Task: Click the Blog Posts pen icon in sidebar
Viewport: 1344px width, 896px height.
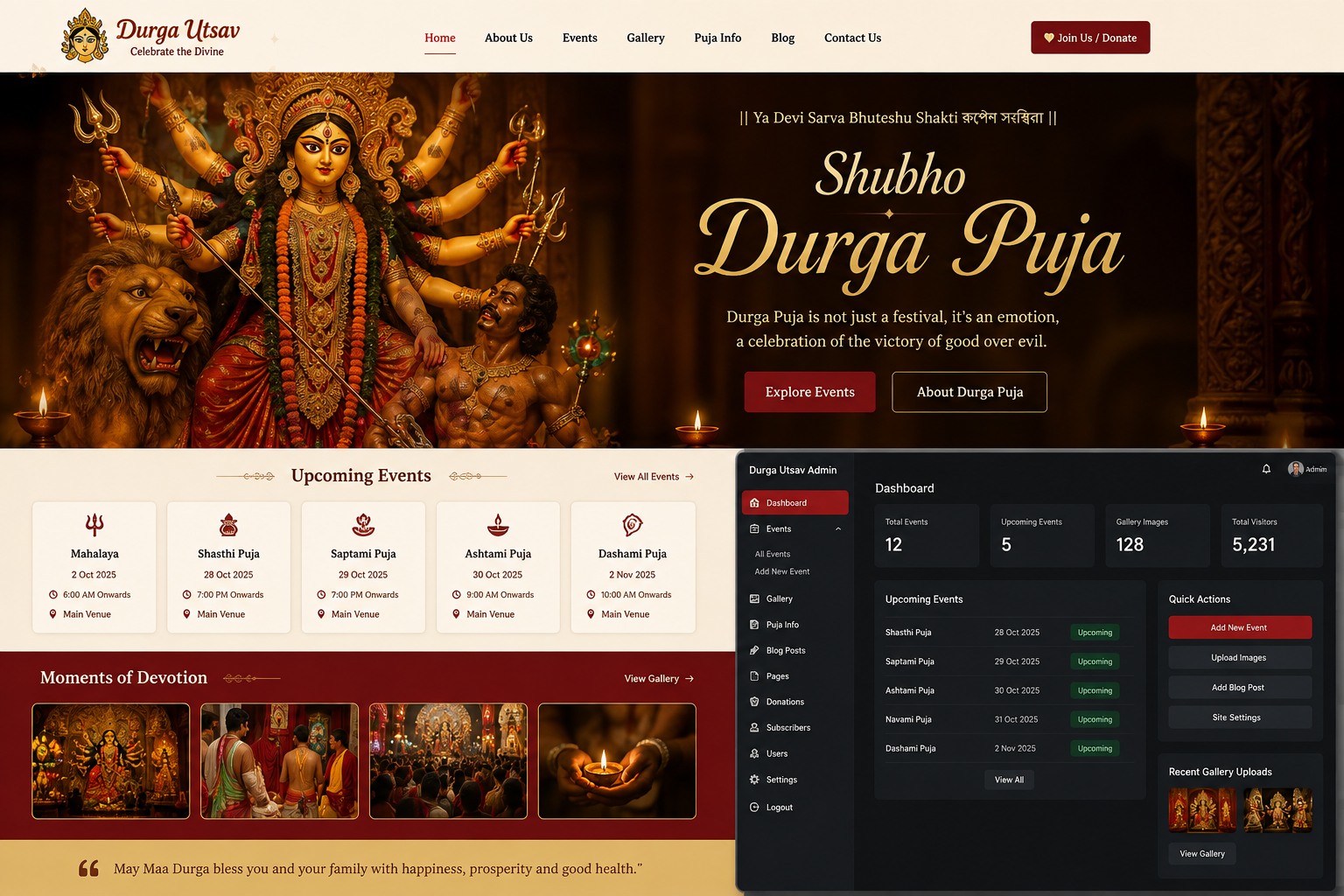Action: 754,650
